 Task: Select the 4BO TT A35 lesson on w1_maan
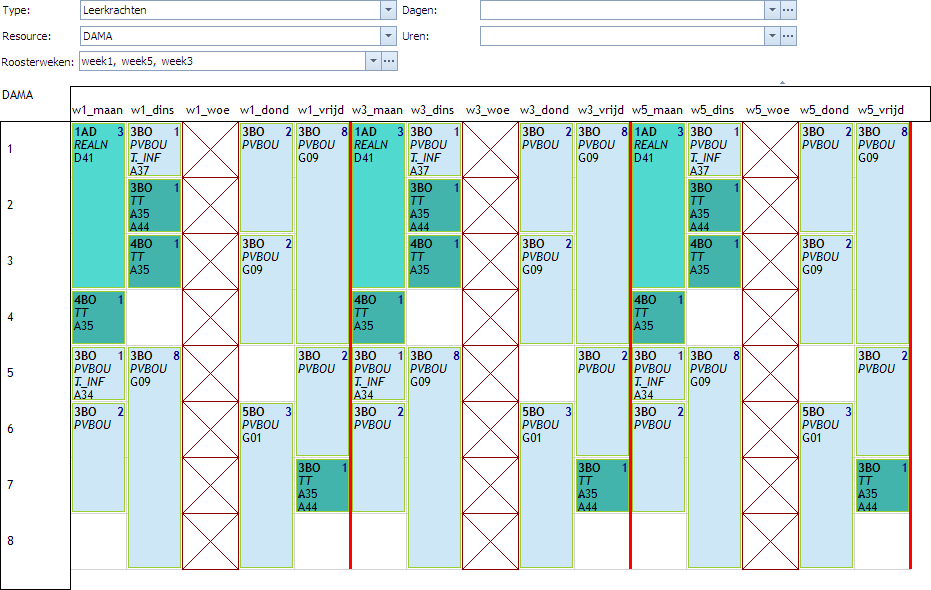(x=99, y=318)
